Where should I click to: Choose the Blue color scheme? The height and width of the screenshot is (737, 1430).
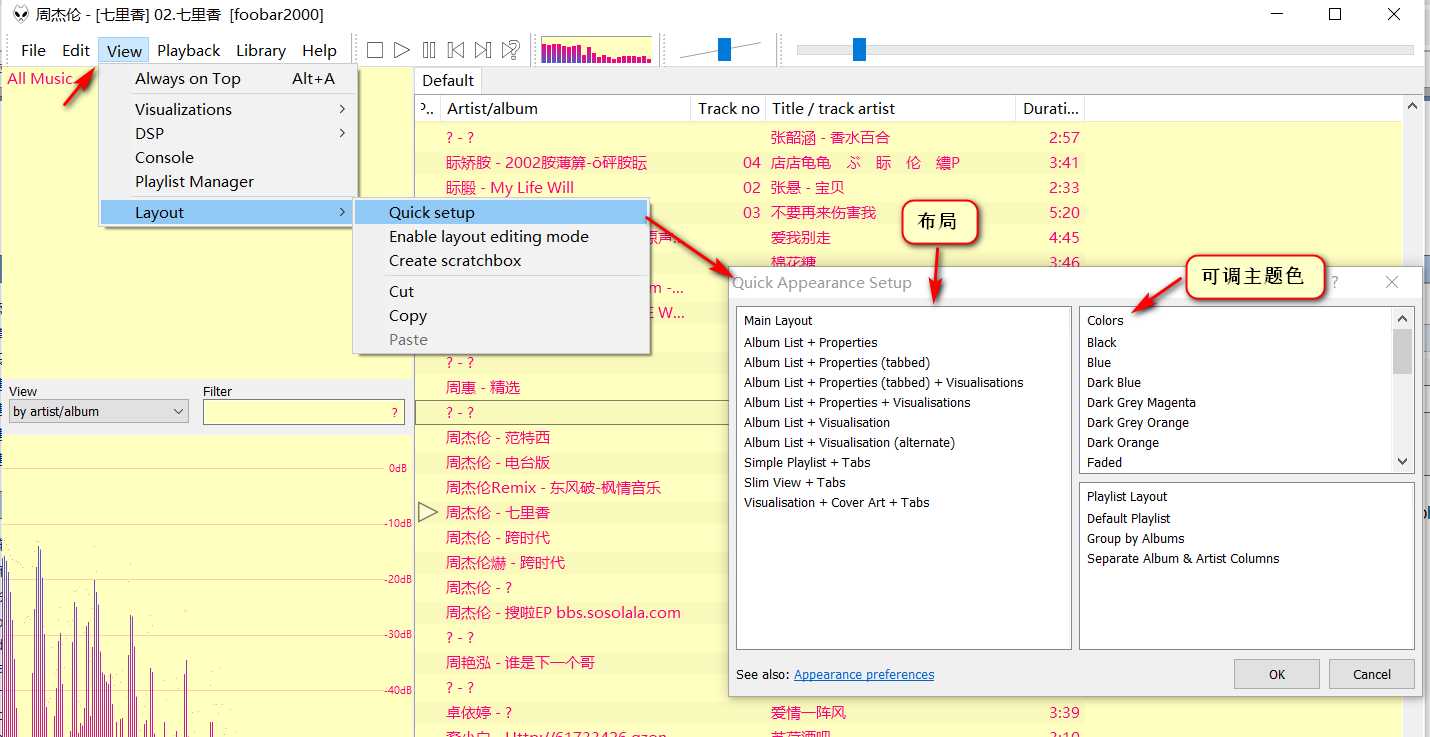pyautogui.click(x=1099, y=362)
